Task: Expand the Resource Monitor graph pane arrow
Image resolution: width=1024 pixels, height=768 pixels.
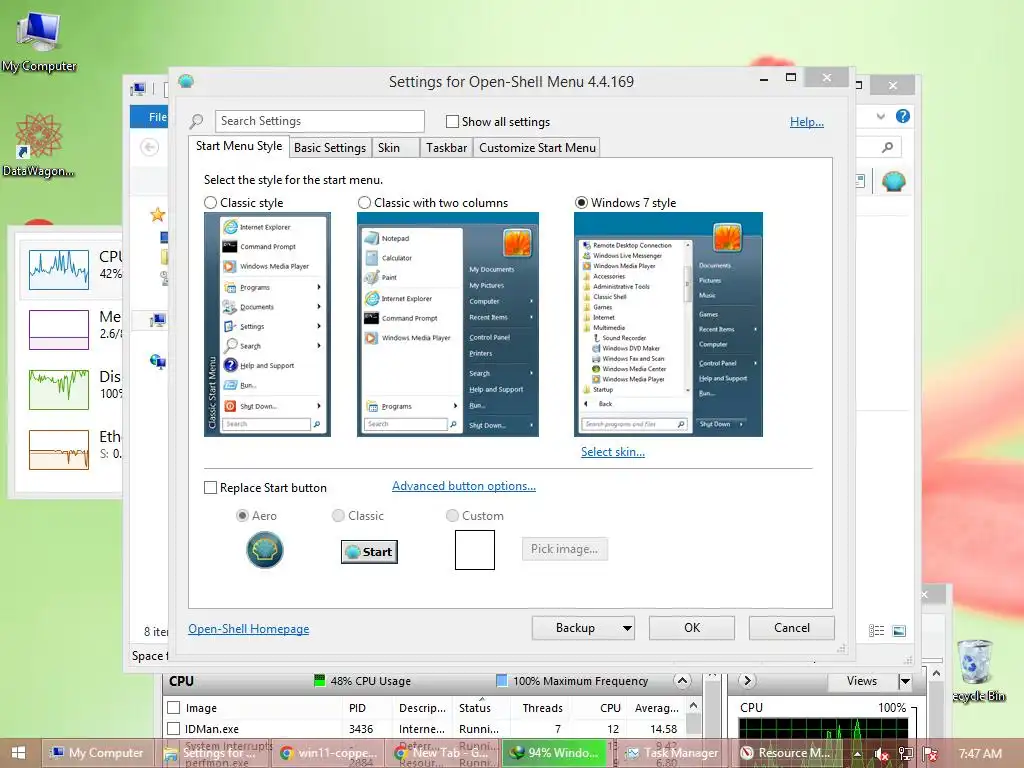Action: (x=748, y=681)
